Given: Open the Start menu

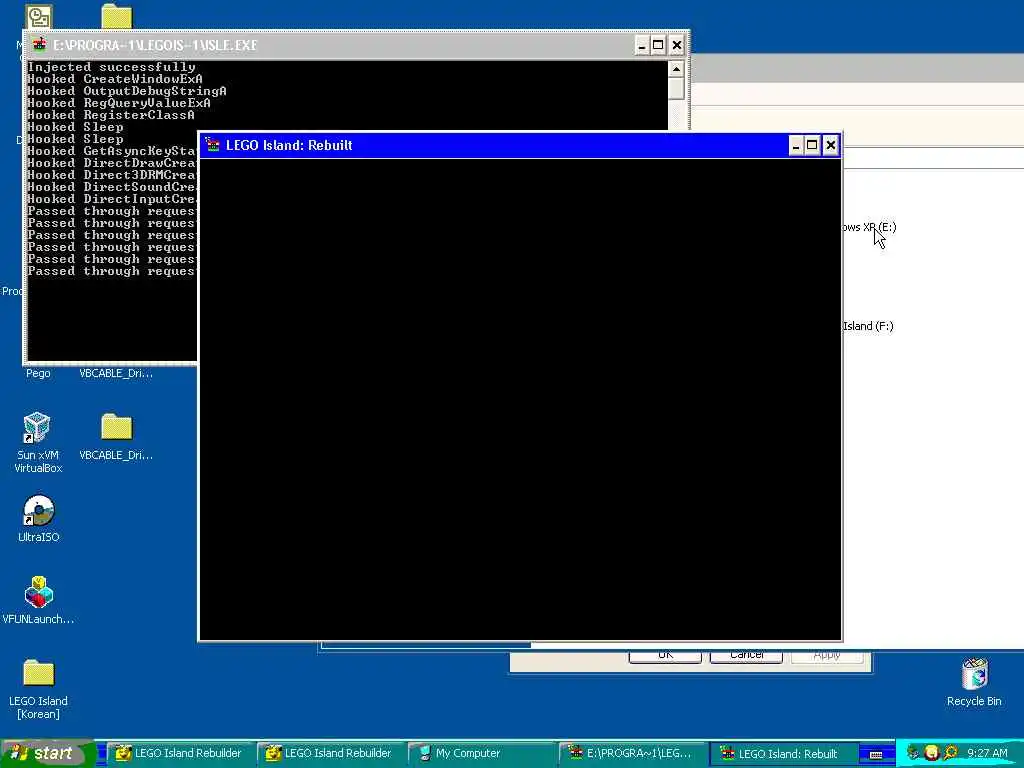Looking at the screenshot, I should [48, 753].
